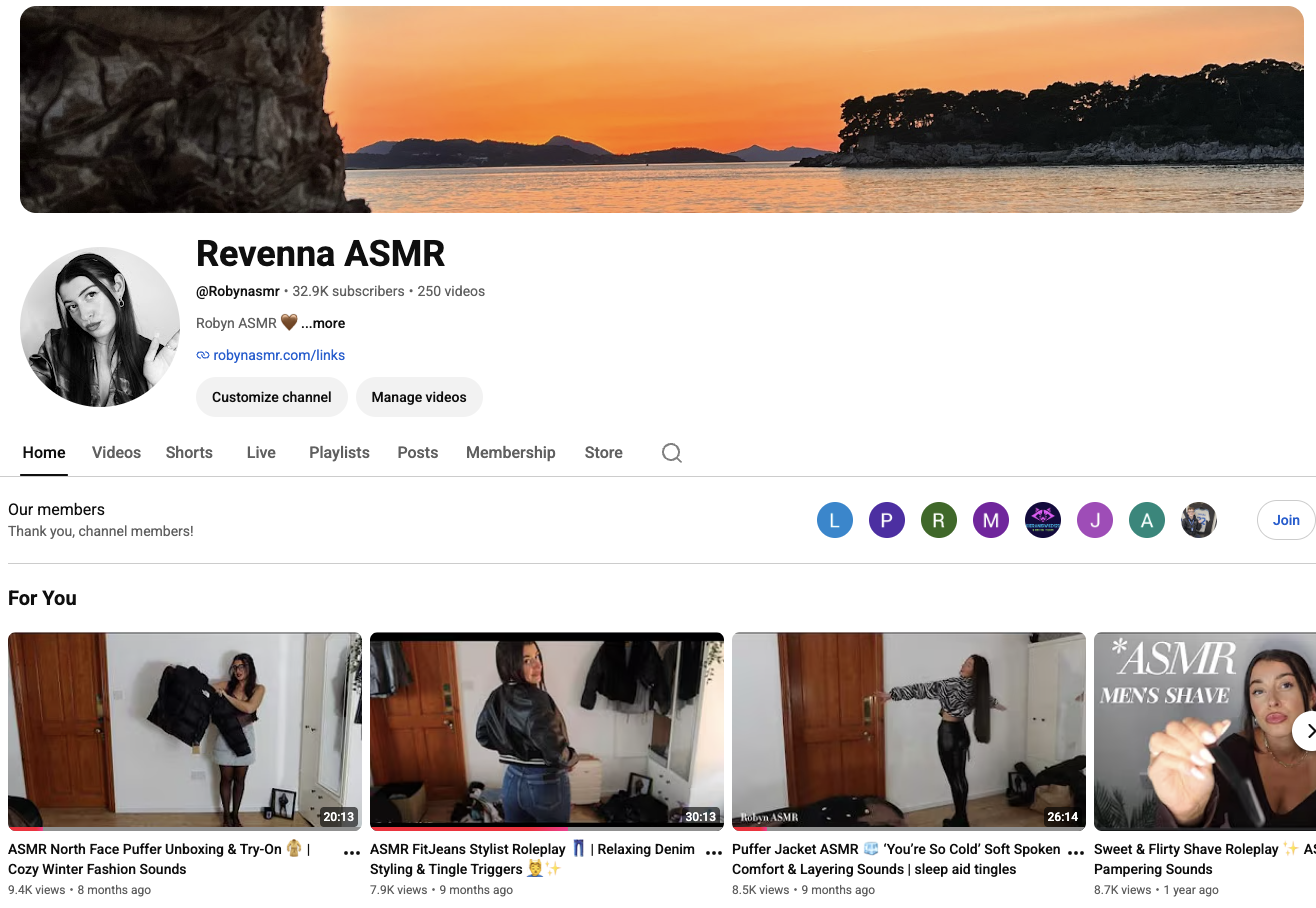Open options menu for FitJeans Stylist video
This screenshot has height=908, width=1316.
click(714, 853)
